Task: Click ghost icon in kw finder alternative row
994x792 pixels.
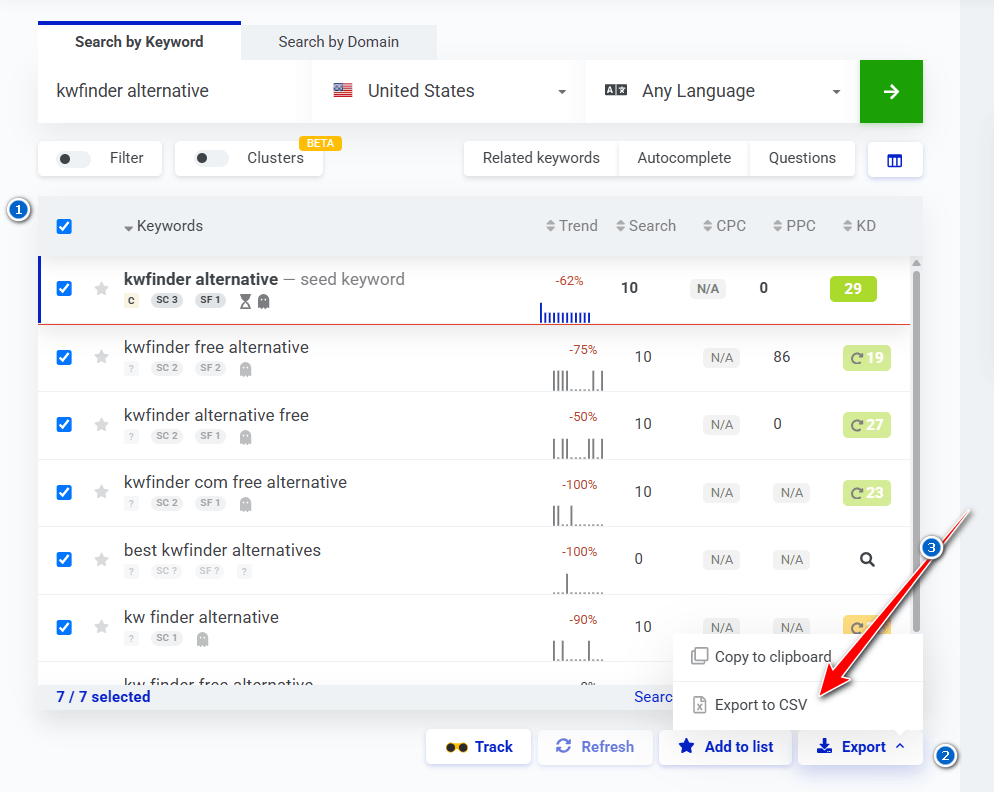Action: point(202,640)
